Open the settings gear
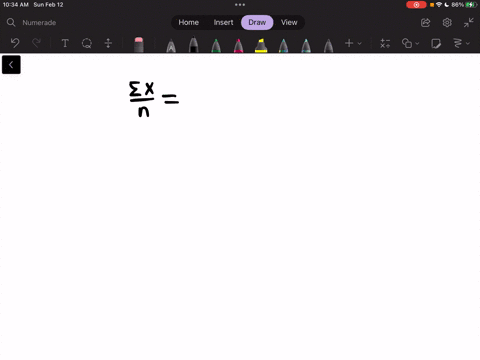Image resolution: width=480 pixels, height=360 pixels. [447, 23]
